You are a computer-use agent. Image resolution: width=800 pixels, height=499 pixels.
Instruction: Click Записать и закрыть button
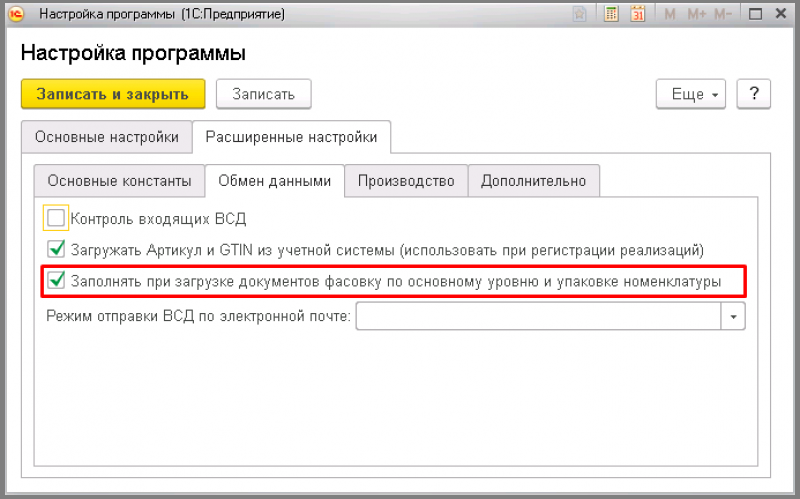coord(113,94)
